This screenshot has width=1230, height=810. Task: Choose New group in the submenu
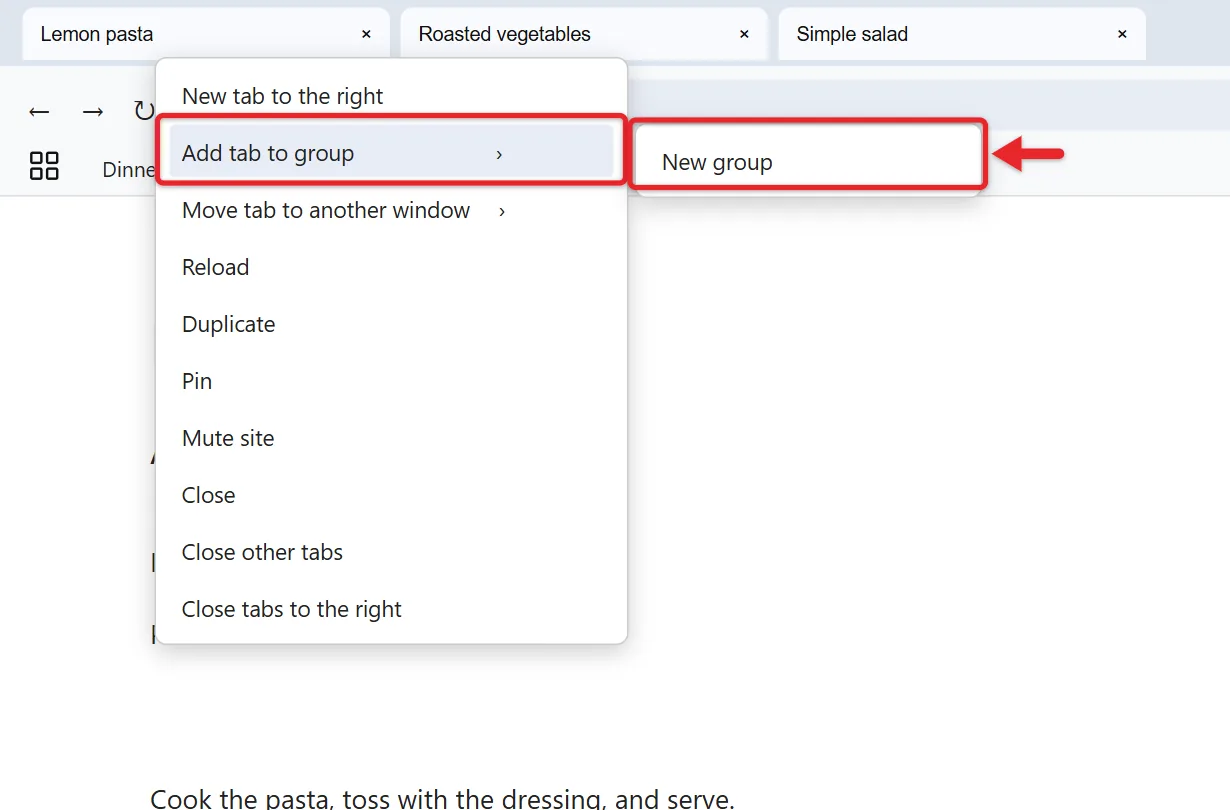pyautogui.click(x=807, y=162)
